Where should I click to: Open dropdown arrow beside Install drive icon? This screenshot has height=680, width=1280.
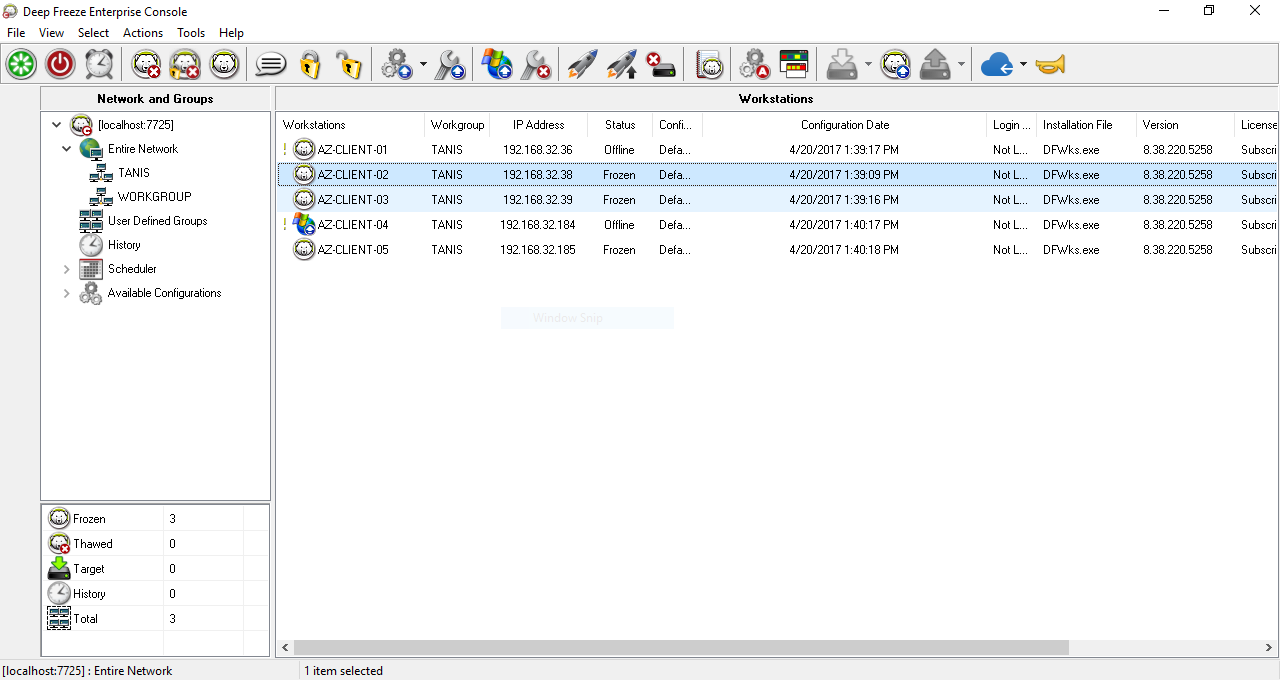coord(868,65)
